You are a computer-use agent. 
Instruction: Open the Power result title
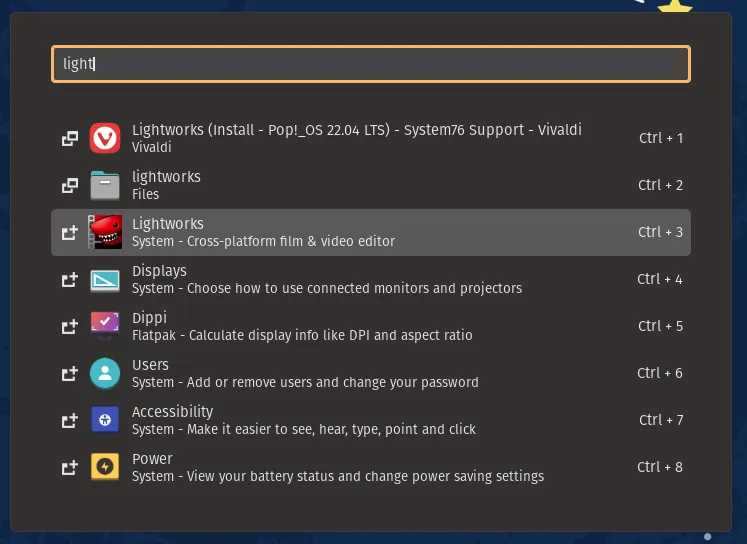click(x=152, y=459)
